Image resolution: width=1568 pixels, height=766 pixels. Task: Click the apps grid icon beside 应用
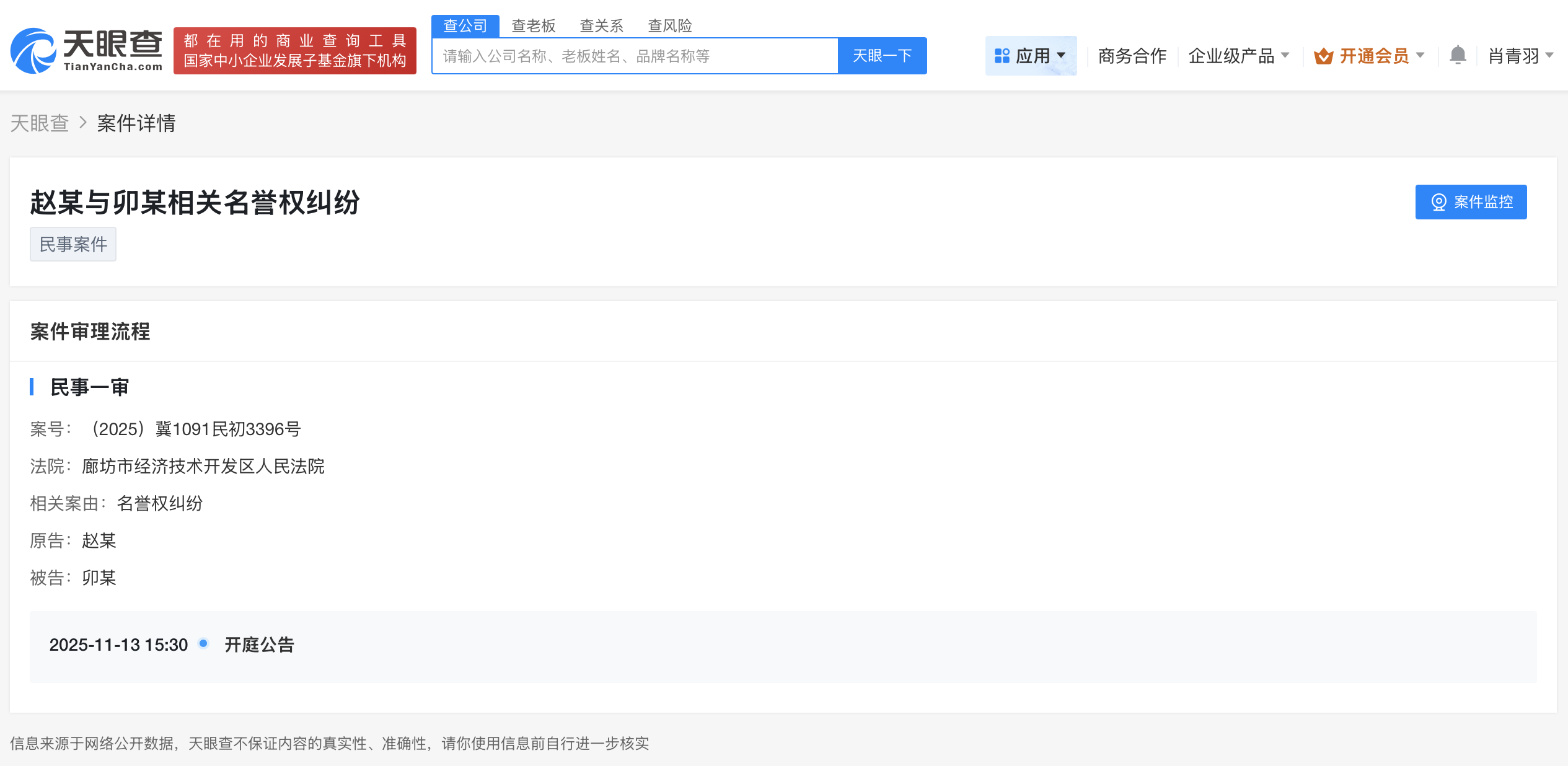[1002, 55]
